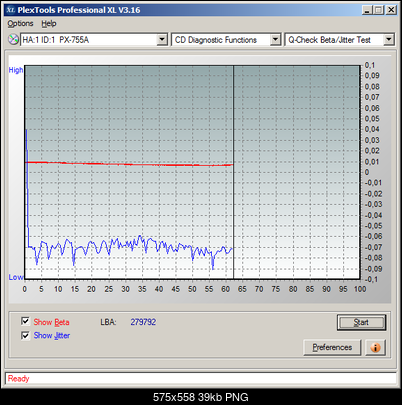Minimize the PlexTools window

367,10
